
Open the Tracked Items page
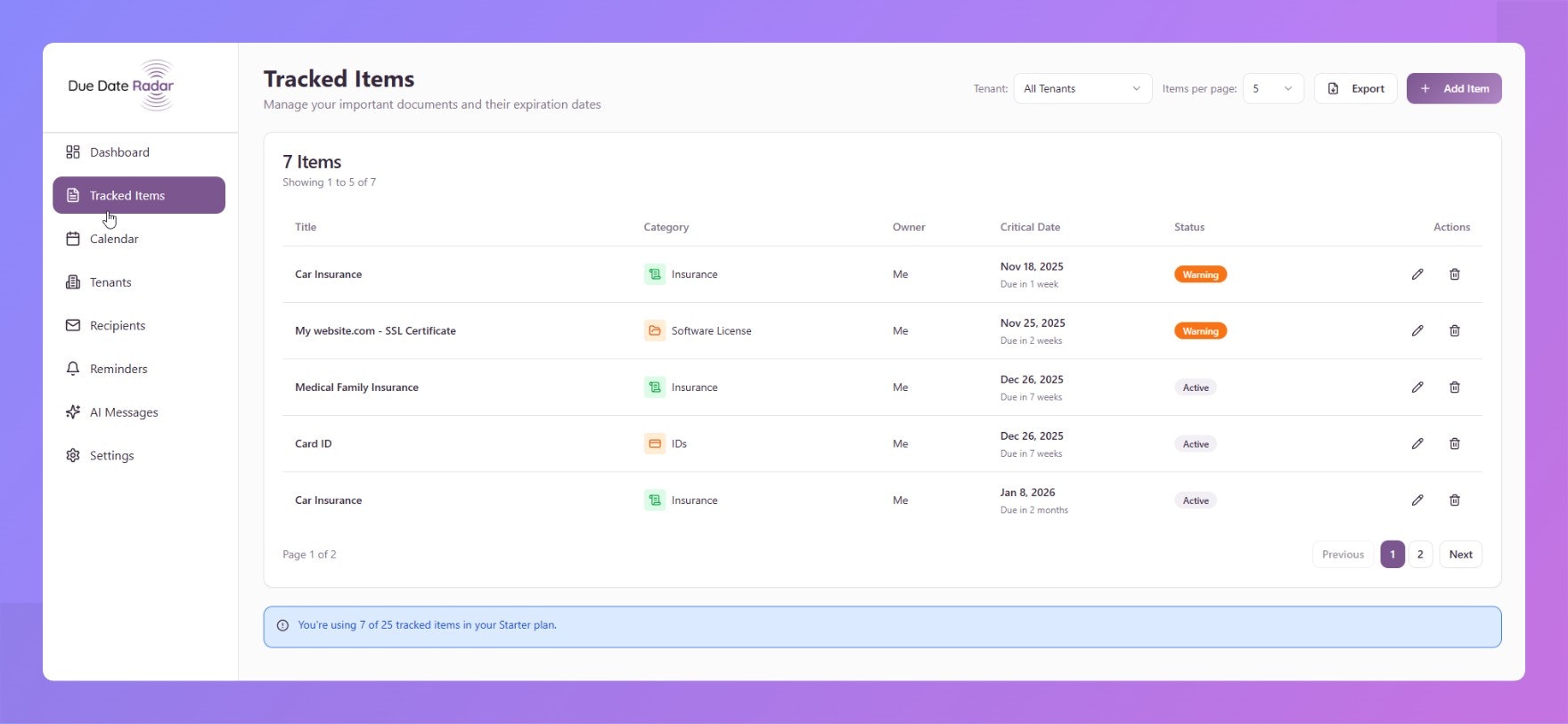(x=139, y=195)
